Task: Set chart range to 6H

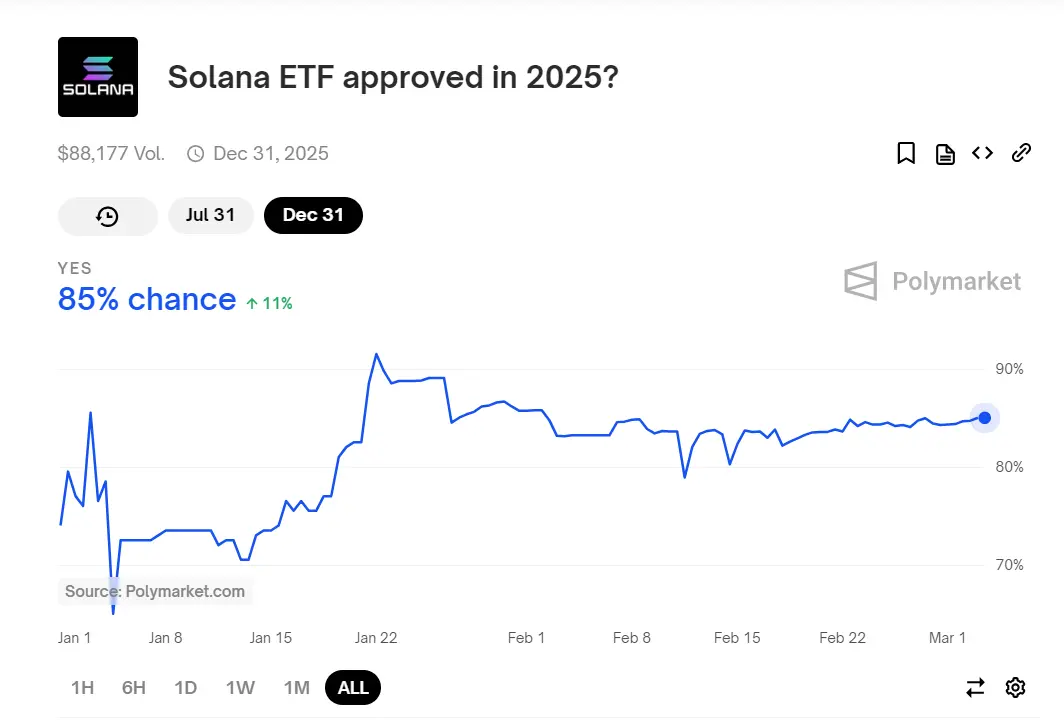Action: click(x=134, y=687)
